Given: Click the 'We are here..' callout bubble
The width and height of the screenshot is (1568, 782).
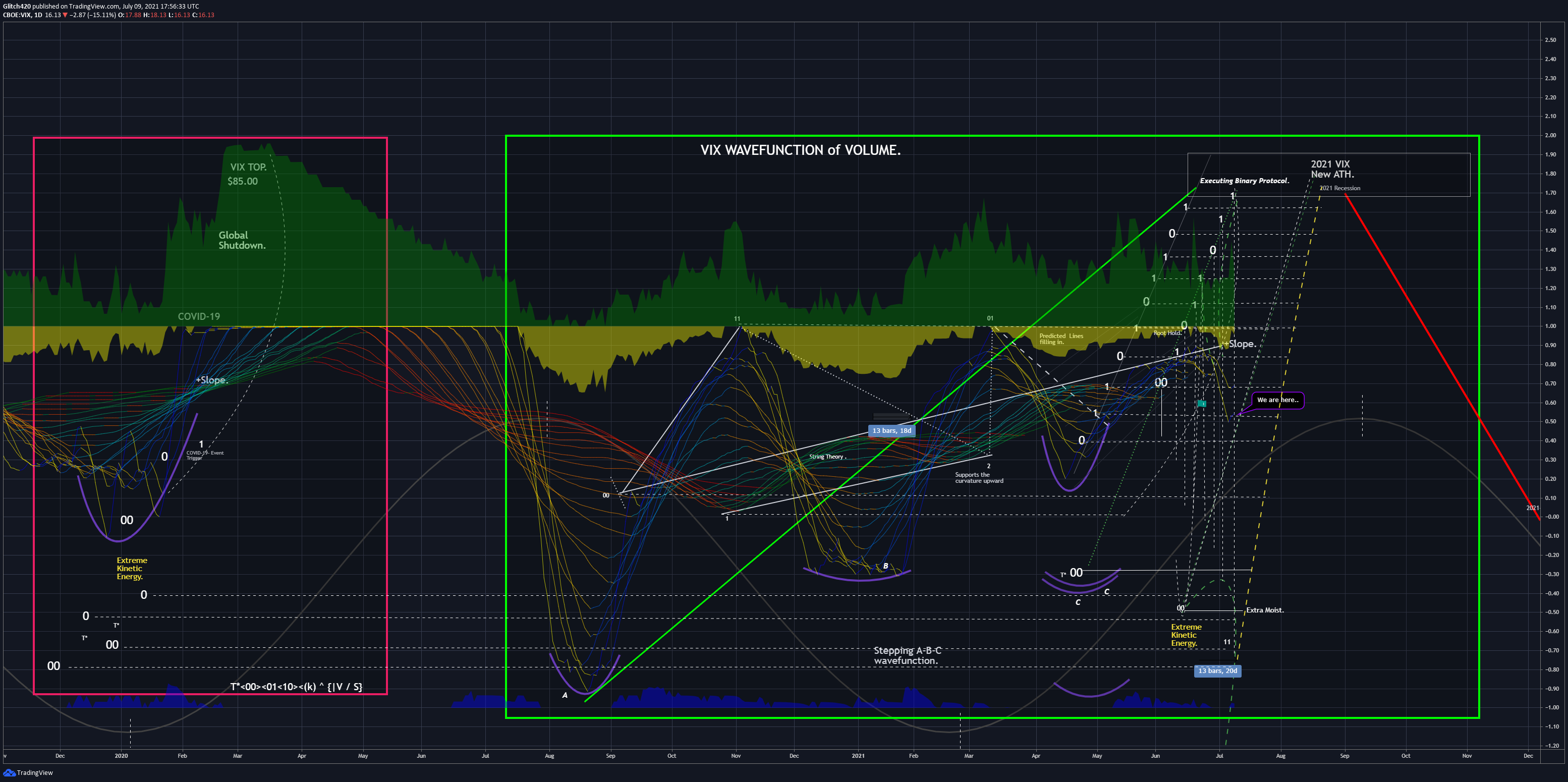Looking at the screenshot, I should click(x=1277, y=400).
